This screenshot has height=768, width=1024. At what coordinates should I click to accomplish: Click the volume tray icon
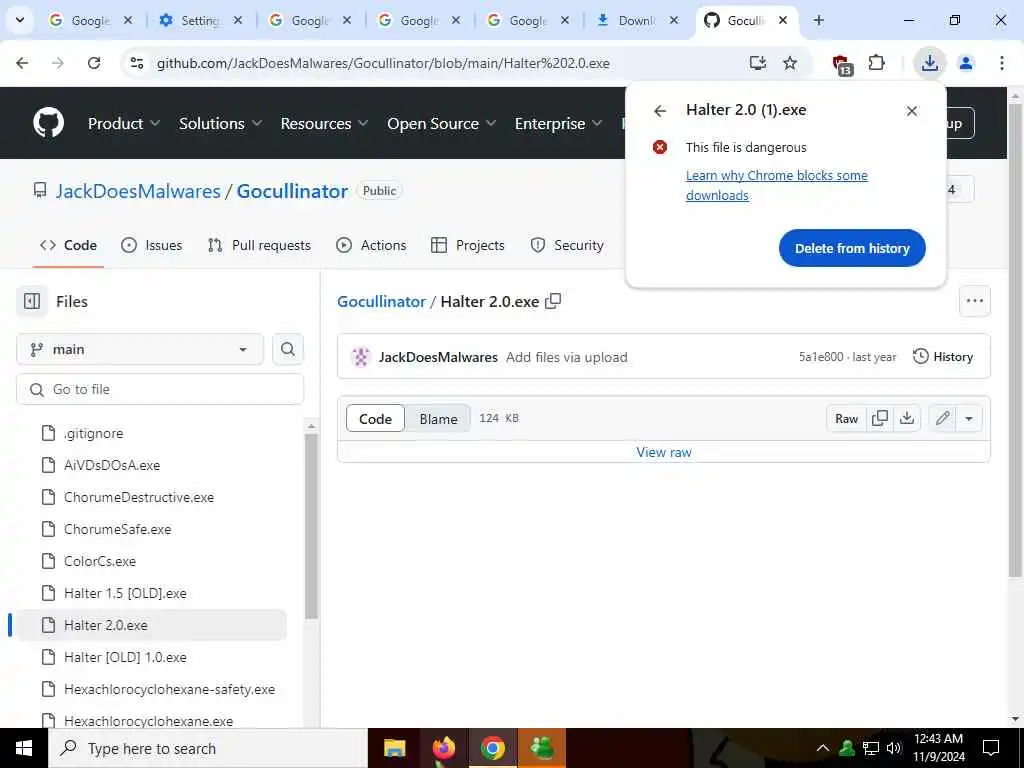coord(894,748)
